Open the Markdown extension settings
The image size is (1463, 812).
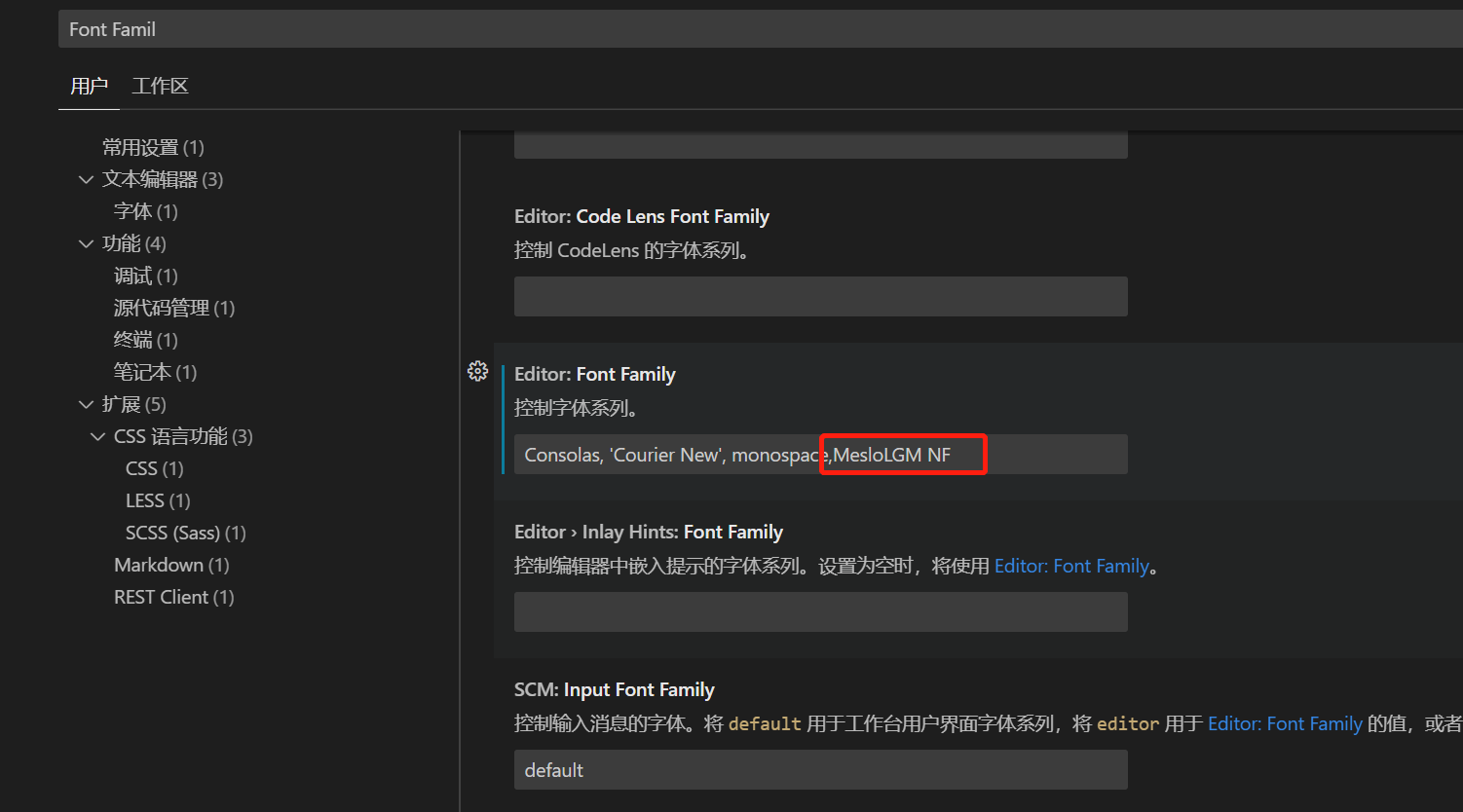click(x=171, y=564)
